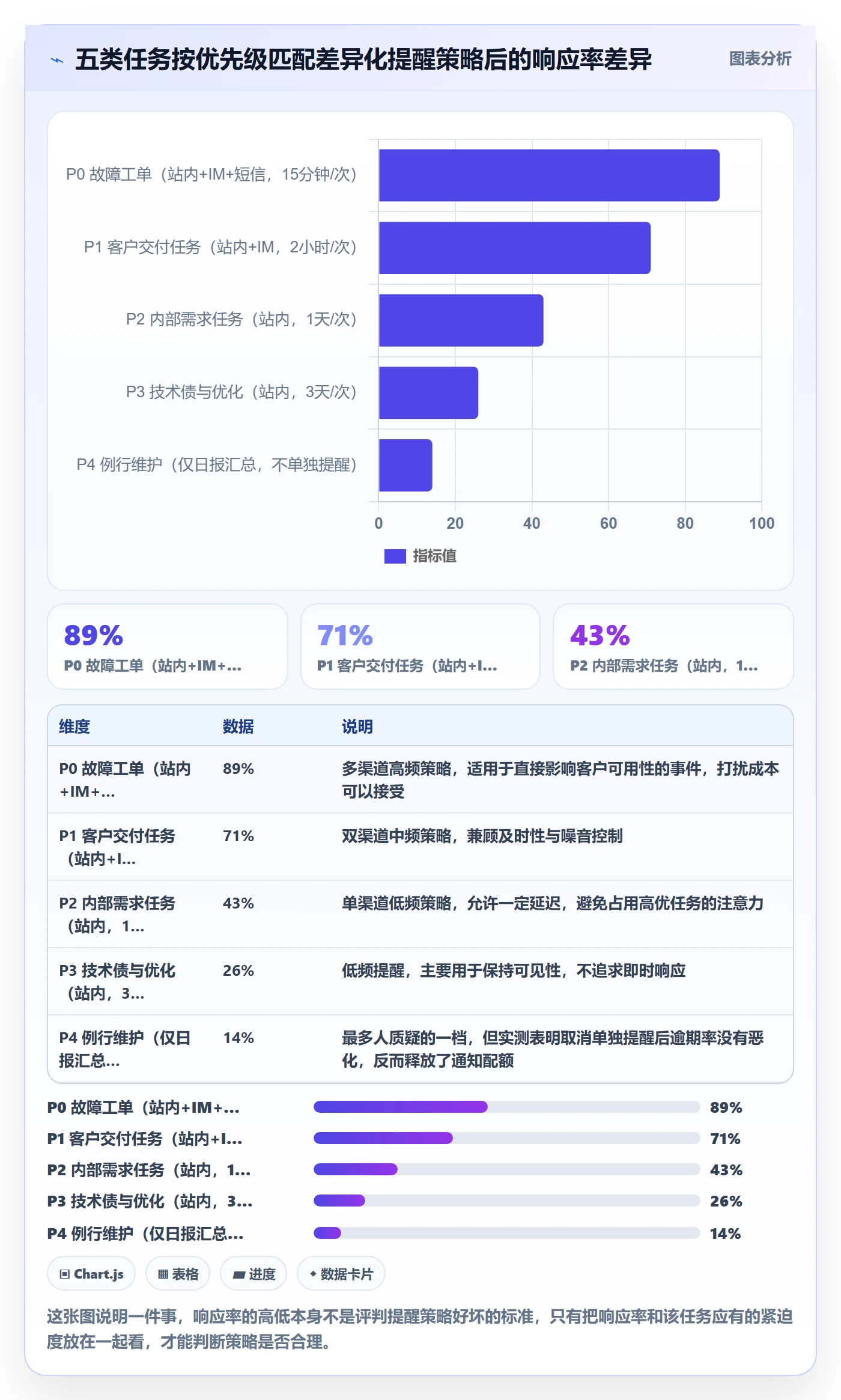Open the 71% data card
Image resolution: width=841 pixels, height=1400 pixels.
coord(421,647)
